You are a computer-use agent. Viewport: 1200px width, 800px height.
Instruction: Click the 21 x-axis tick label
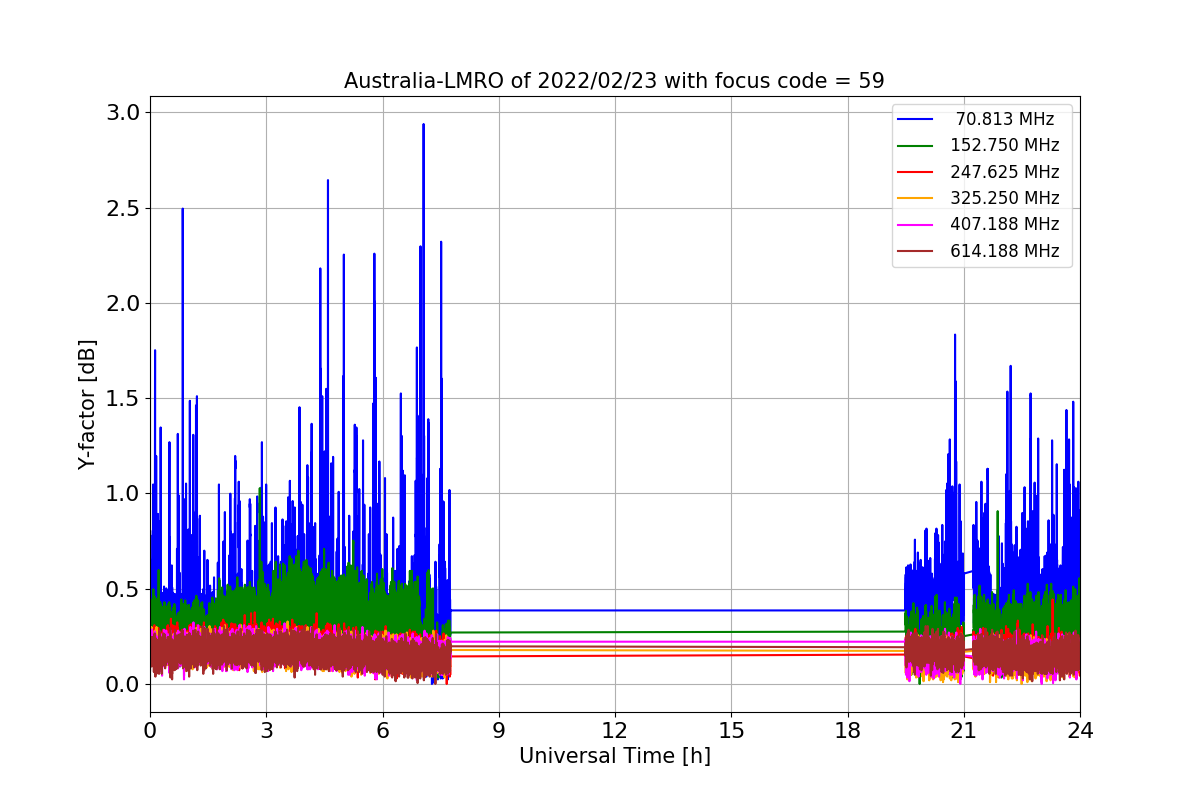point(964,731)
